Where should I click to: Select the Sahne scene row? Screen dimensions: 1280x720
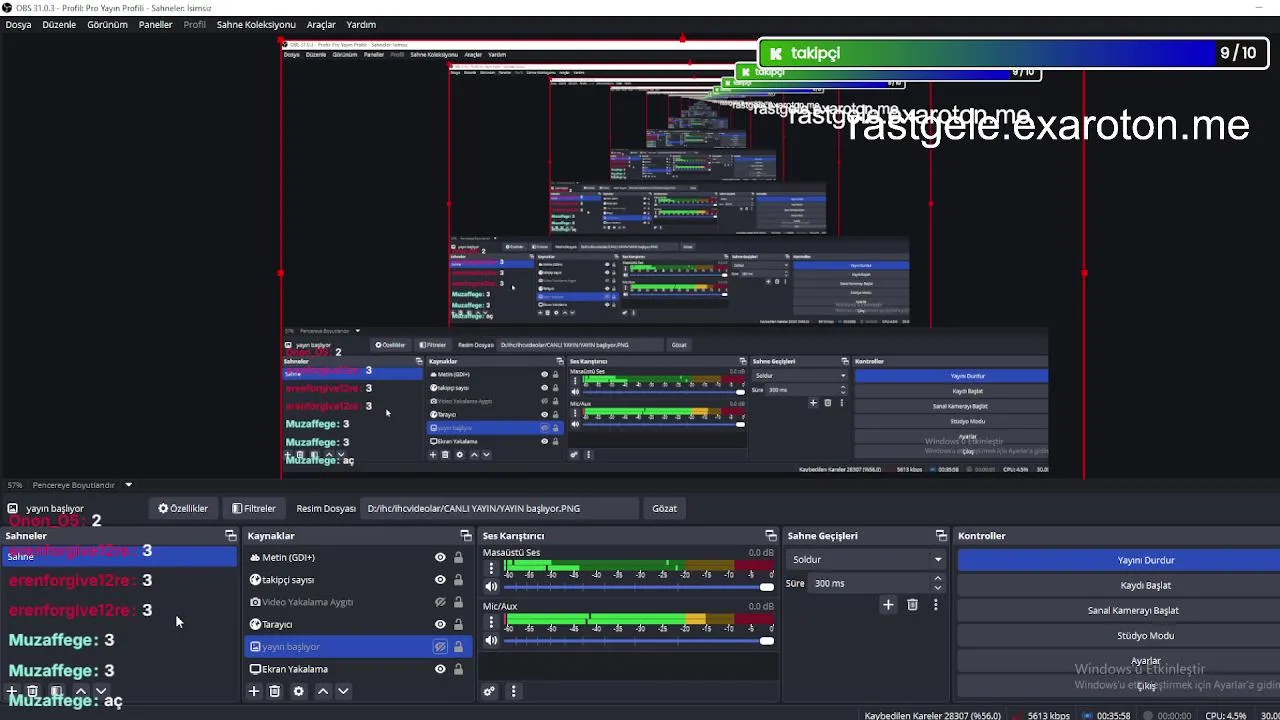120,556
